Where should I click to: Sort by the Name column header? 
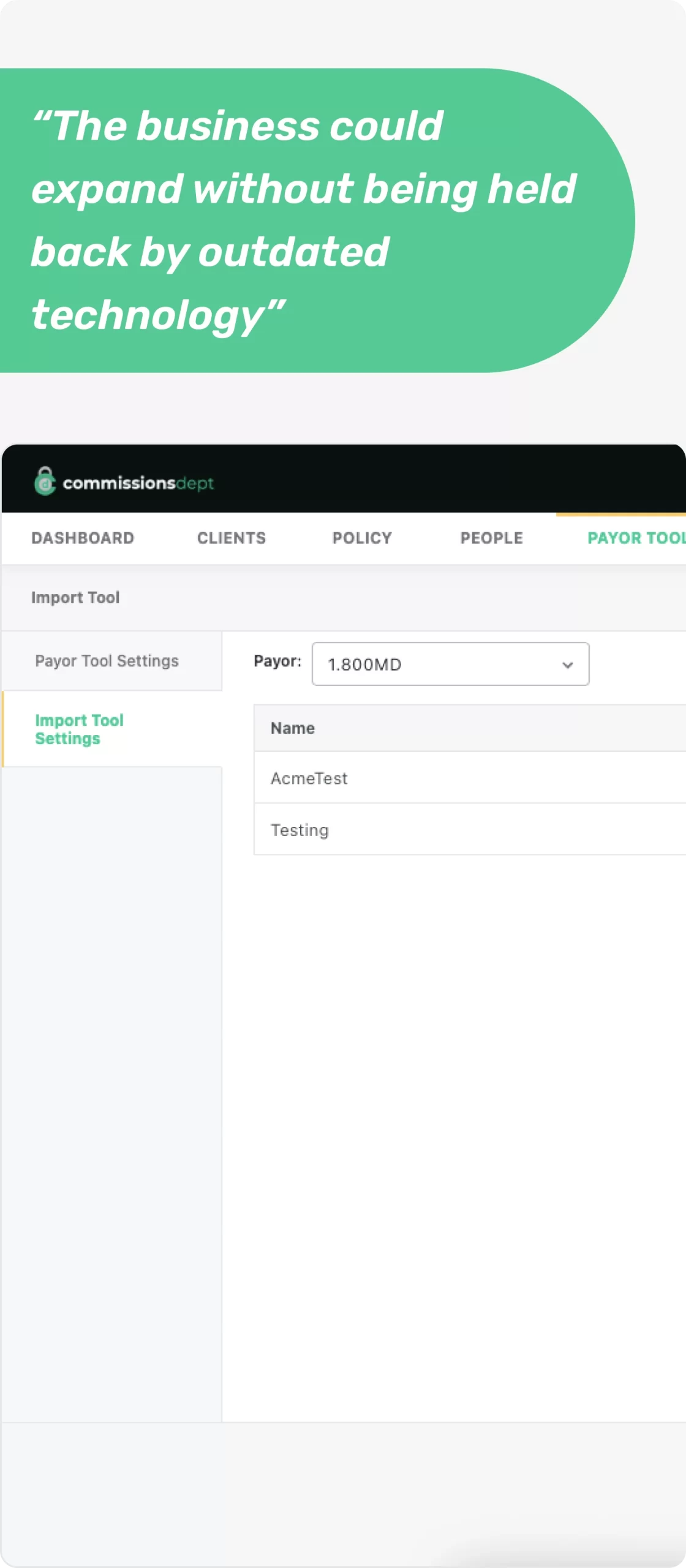[293, 728]
